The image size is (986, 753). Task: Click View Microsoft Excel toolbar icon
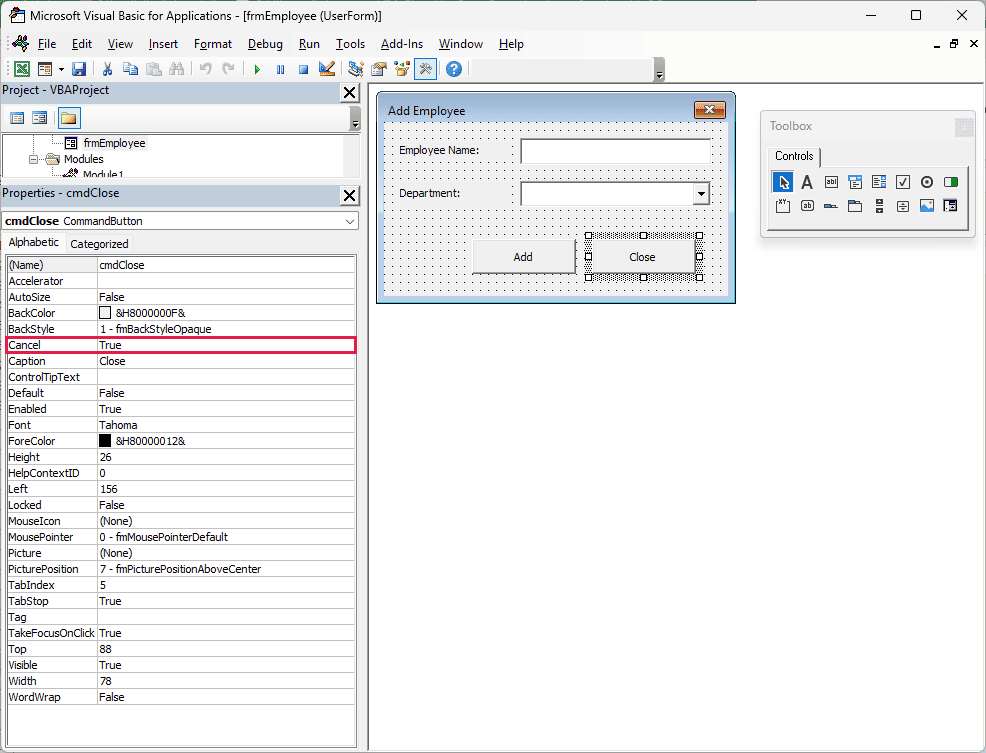coord(22,69)
